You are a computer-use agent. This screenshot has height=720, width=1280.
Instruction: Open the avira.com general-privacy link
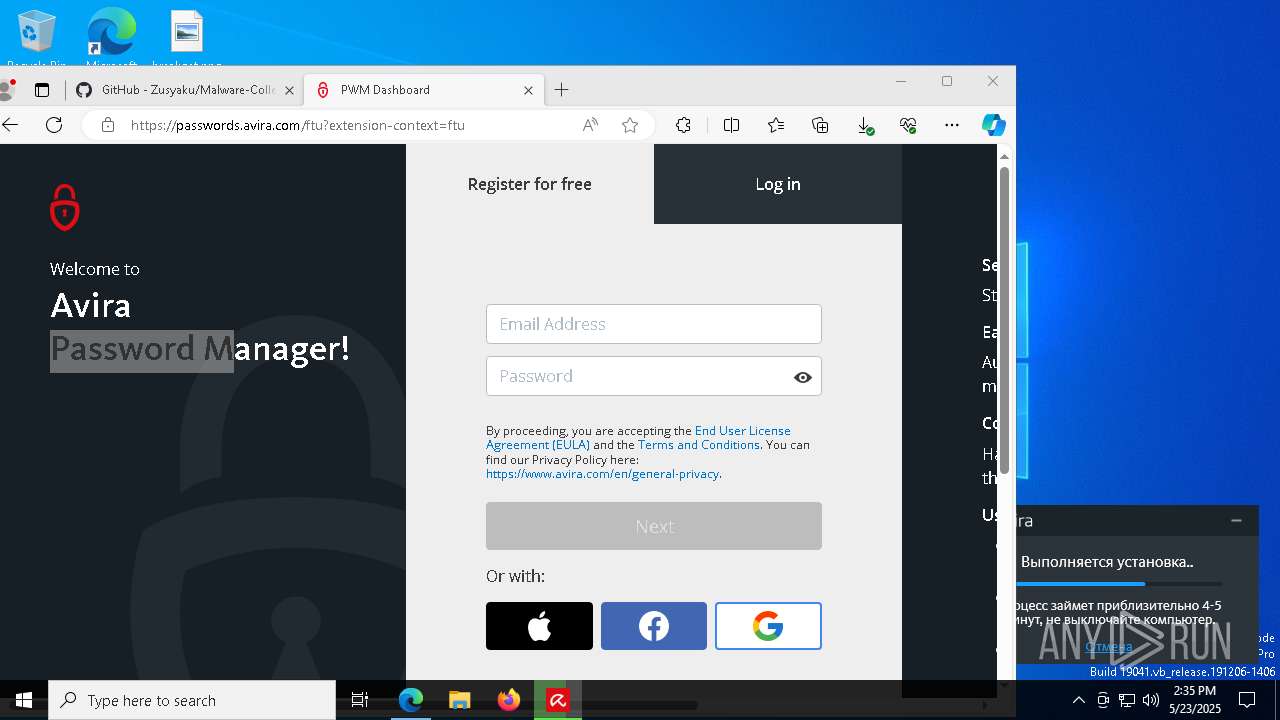602,474
